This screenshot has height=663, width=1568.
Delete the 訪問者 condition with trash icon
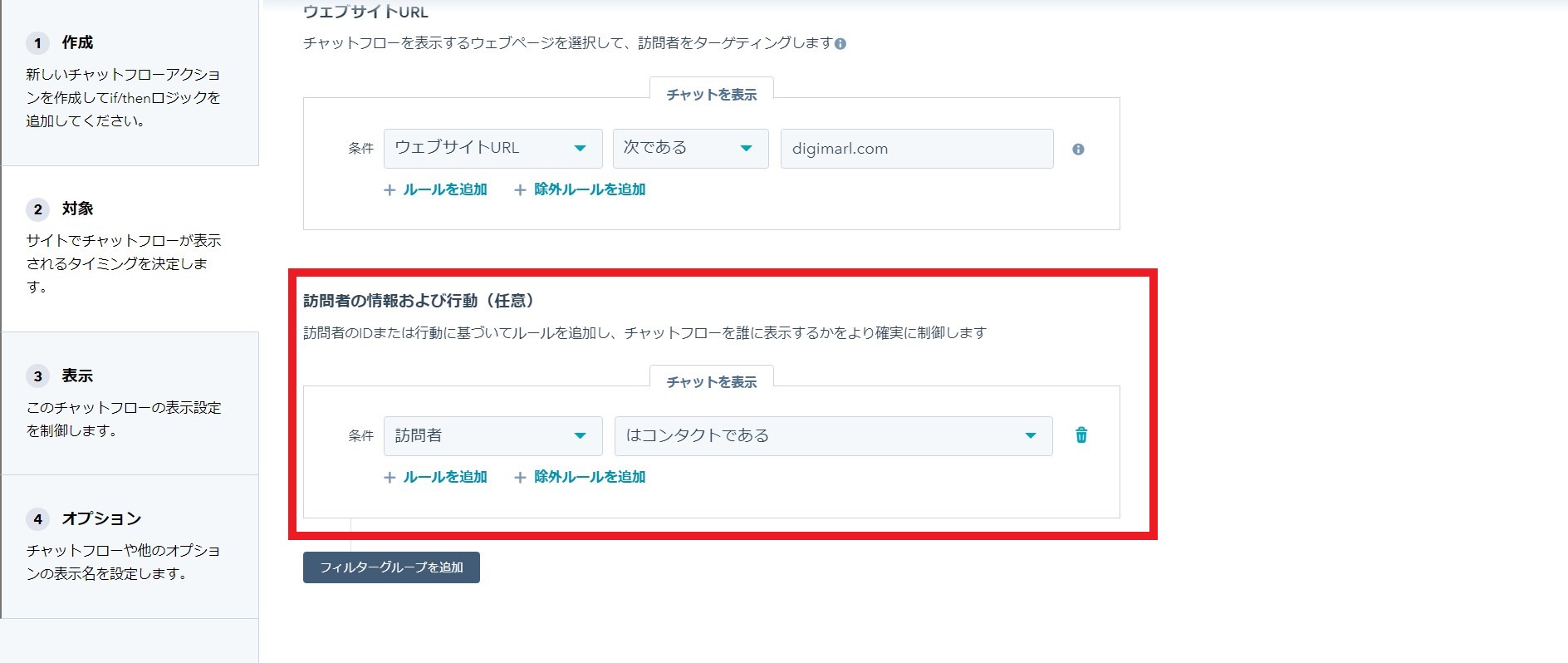[1081, 435]
